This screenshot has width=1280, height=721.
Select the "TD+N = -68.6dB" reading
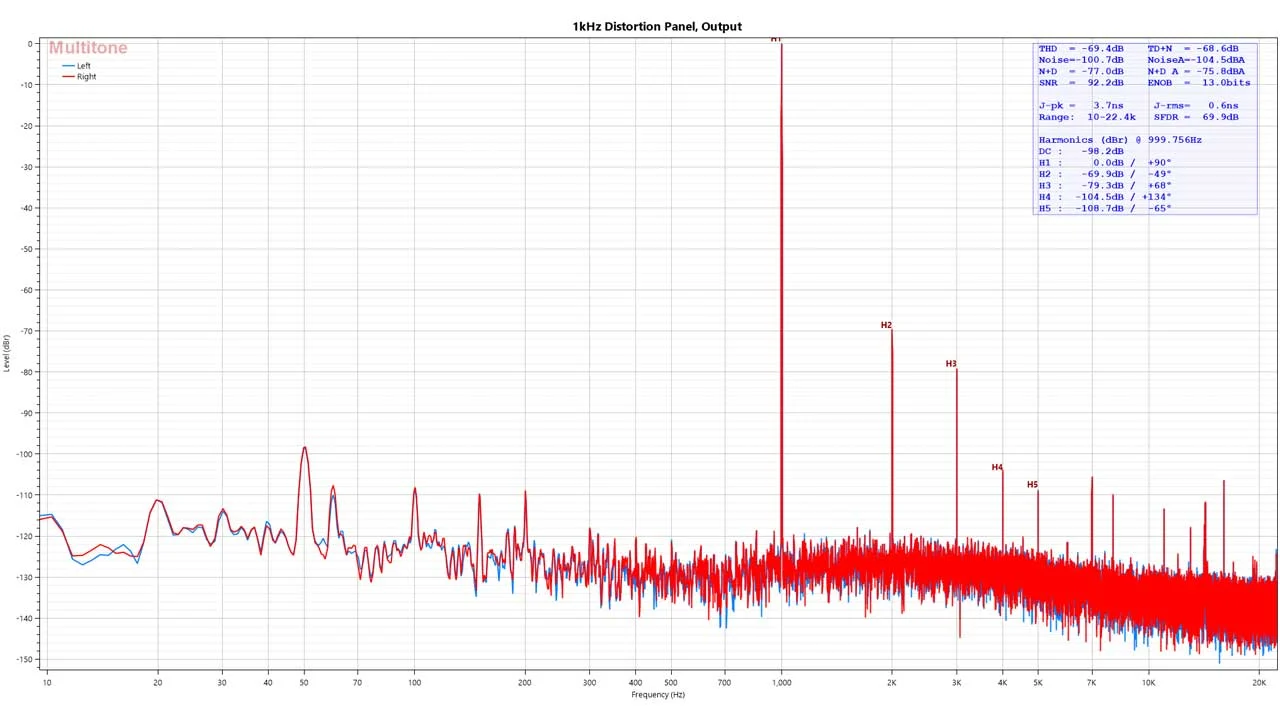(x=1193, y=49)
